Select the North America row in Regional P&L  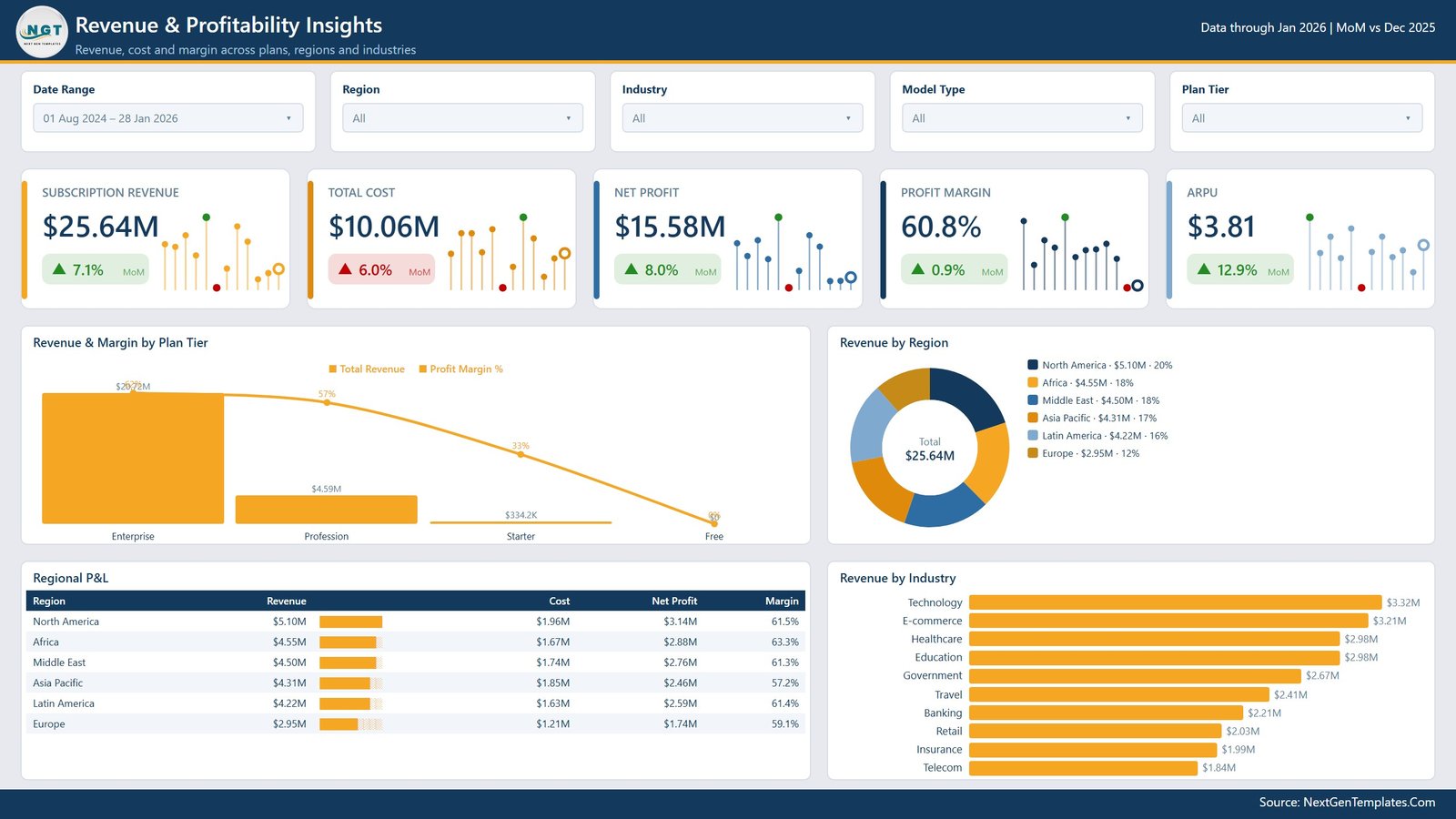(x=416, y=622)
